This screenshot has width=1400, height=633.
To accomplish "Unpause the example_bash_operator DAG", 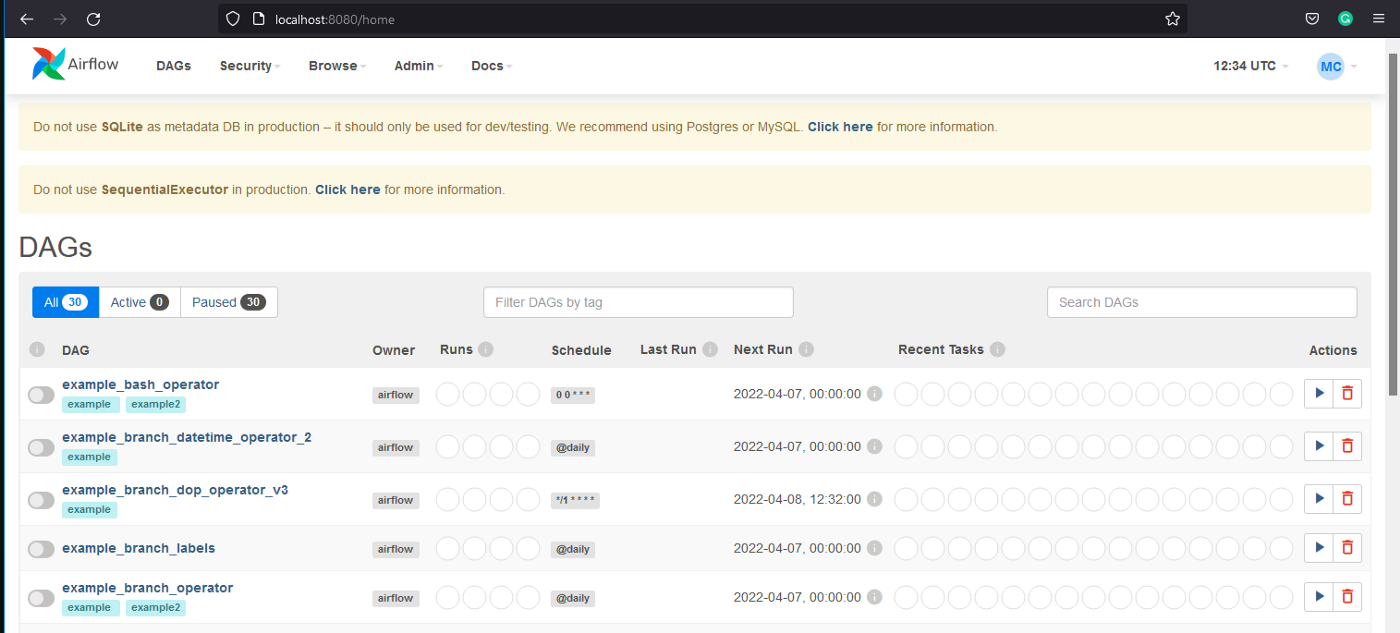I will click(41, 394).
